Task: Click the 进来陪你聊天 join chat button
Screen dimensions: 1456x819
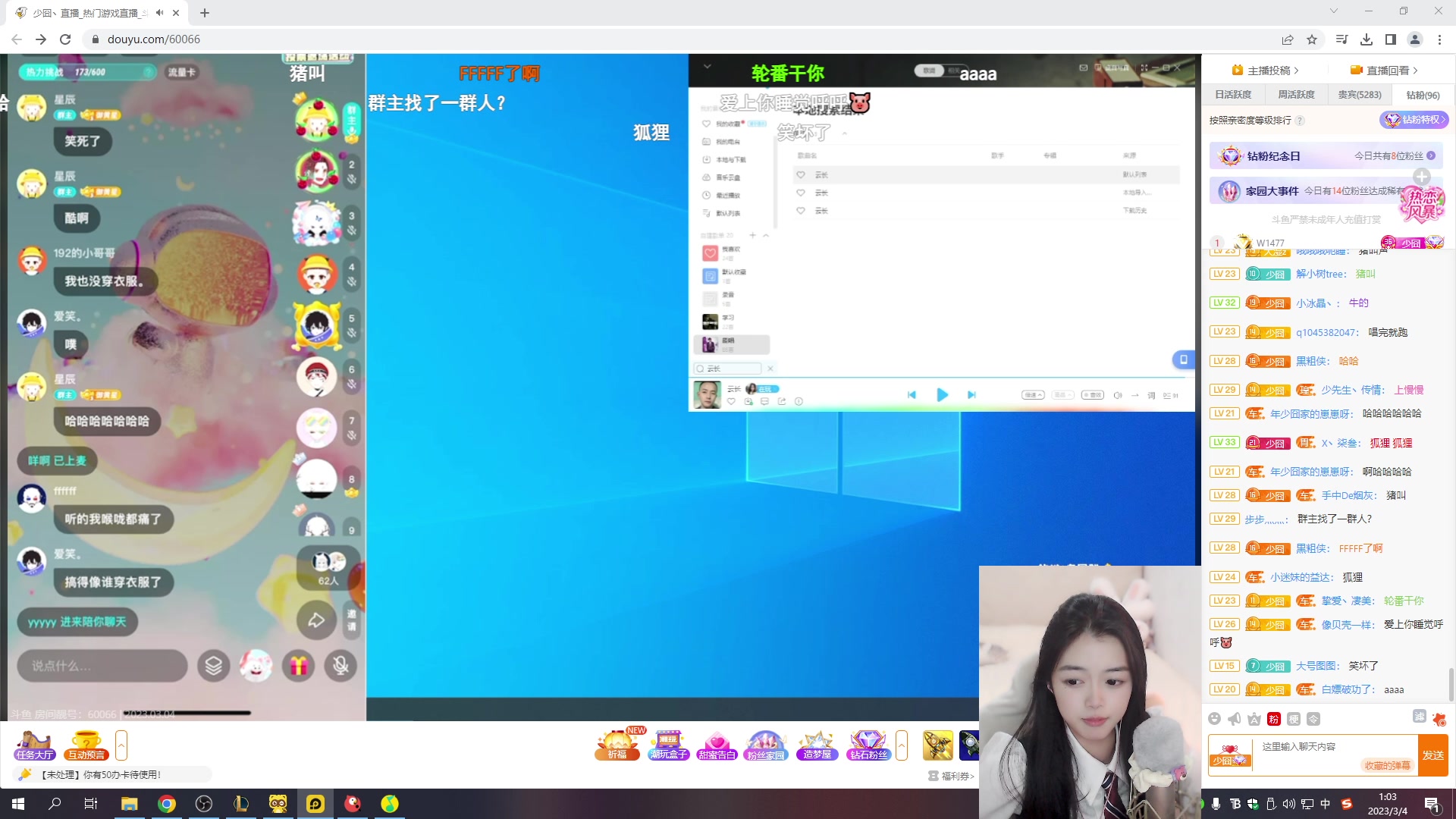Action: [77, 622]
